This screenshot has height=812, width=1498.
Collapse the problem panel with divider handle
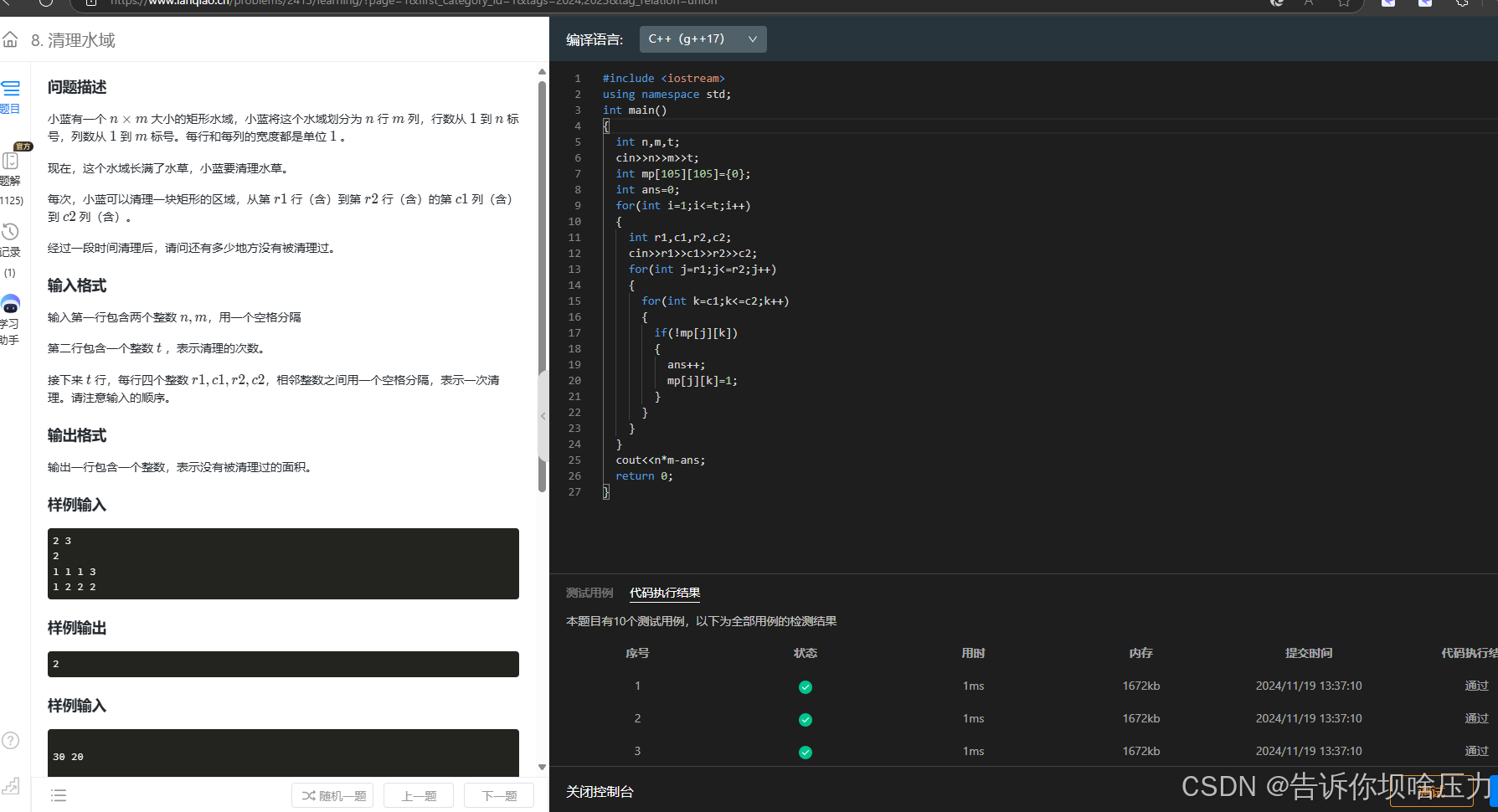pos(543,416)
